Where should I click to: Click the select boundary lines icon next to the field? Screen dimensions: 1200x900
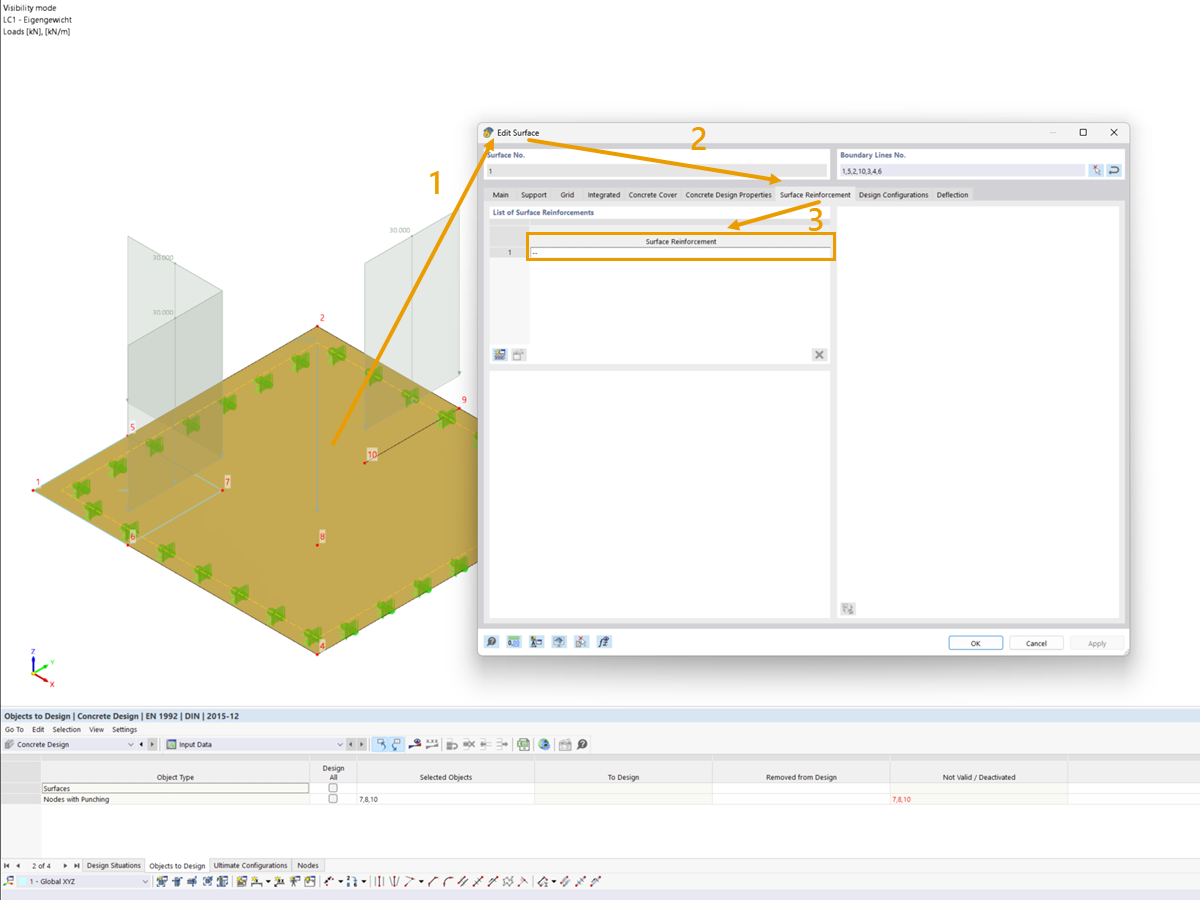pos(1097,171)
